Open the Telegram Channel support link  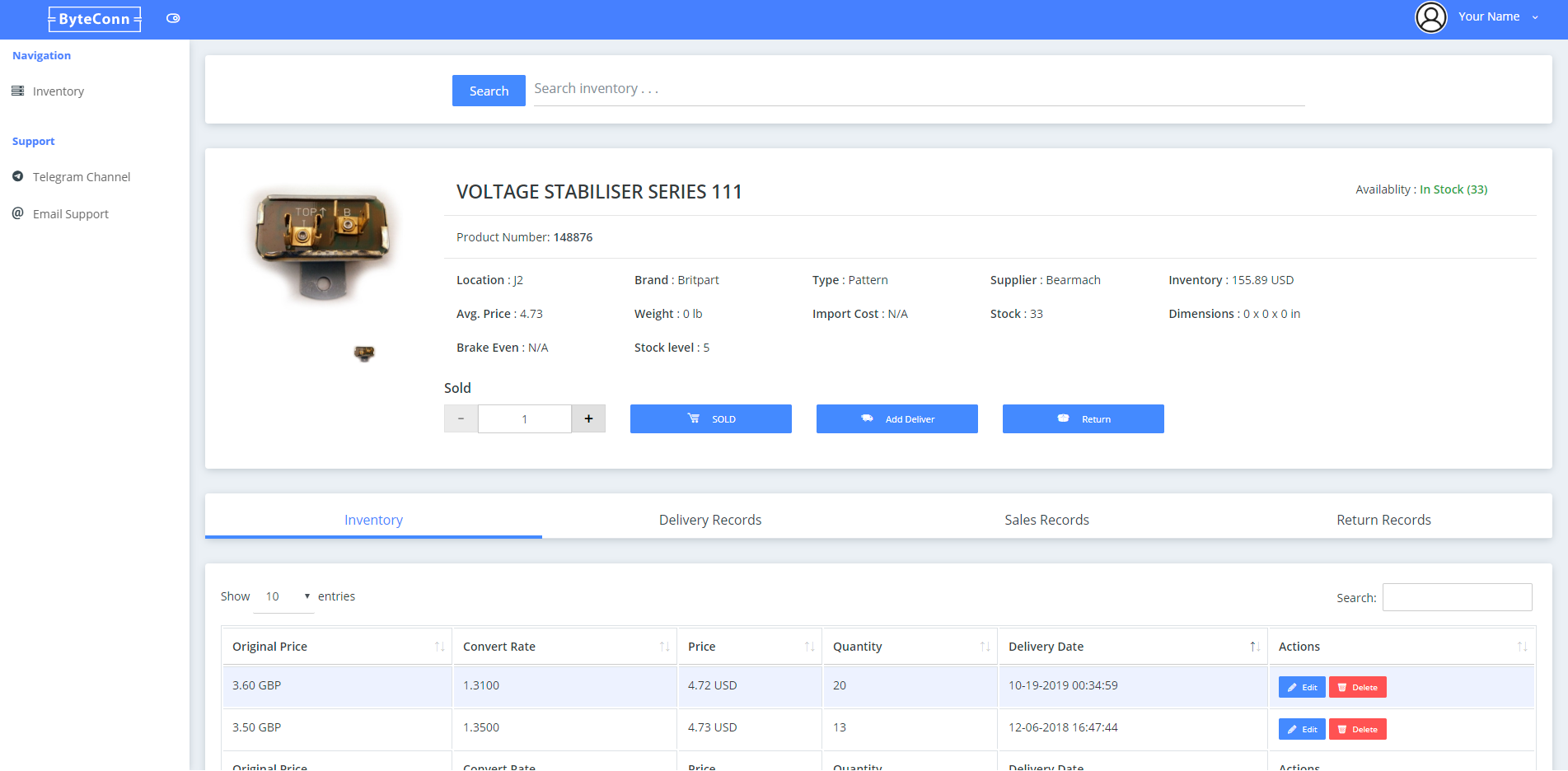click(x=82, y=177)
